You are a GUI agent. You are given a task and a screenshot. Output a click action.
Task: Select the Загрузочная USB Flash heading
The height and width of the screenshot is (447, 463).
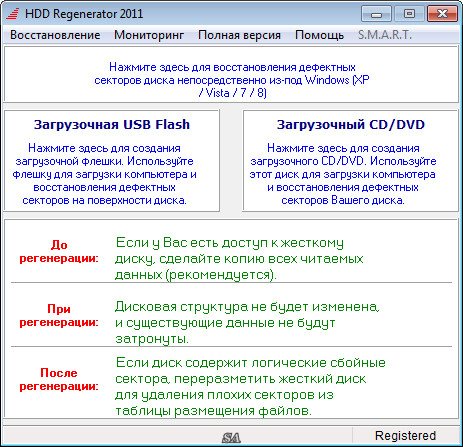(x=112, y=124)
